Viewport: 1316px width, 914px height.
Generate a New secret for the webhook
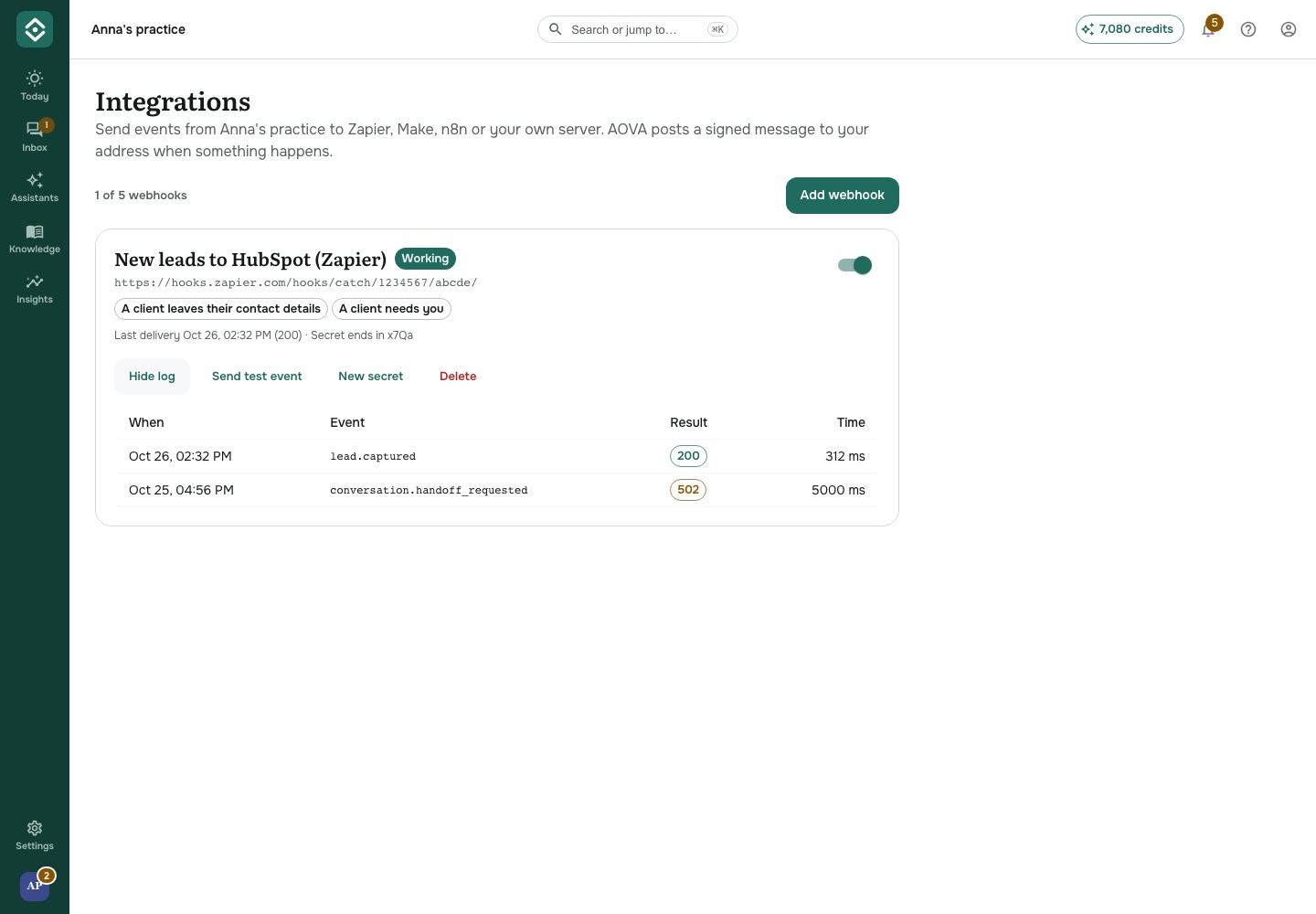point(371,377)
